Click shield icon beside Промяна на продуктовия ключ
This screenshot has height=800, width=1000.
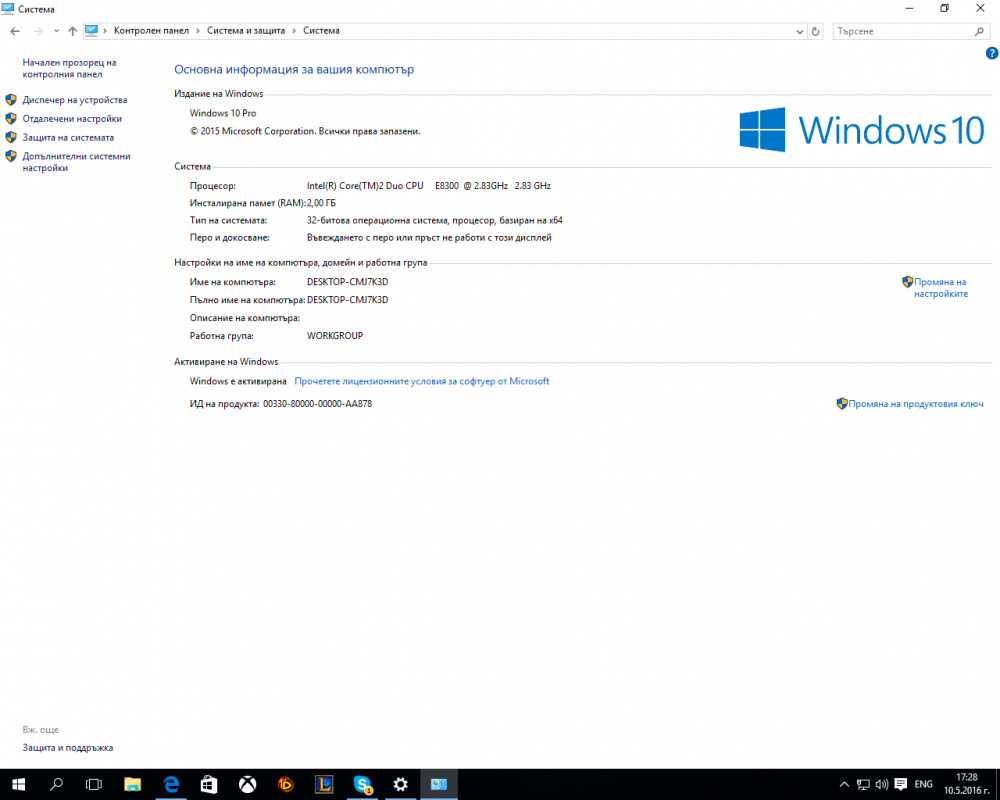842,404
